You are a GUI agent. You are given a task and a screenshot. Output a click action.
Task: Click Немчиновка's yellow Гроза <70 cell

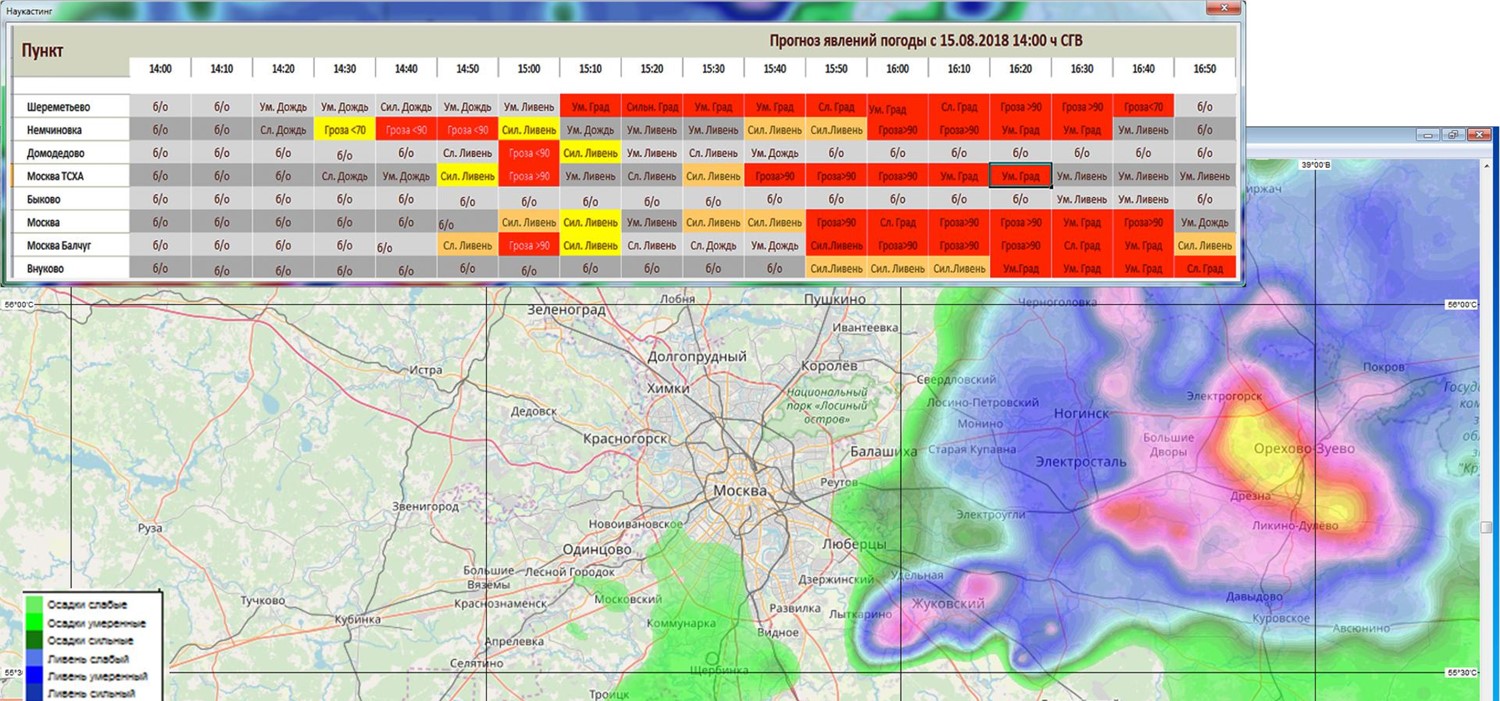pyautogui.click(x=344, y=130)
